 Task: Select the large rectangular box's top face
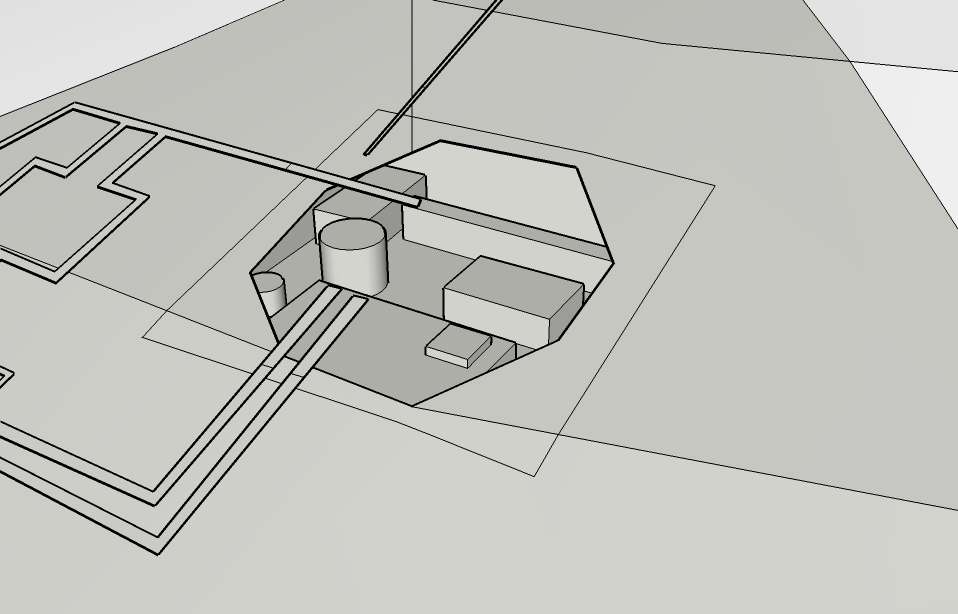click(x=510, y=279)
